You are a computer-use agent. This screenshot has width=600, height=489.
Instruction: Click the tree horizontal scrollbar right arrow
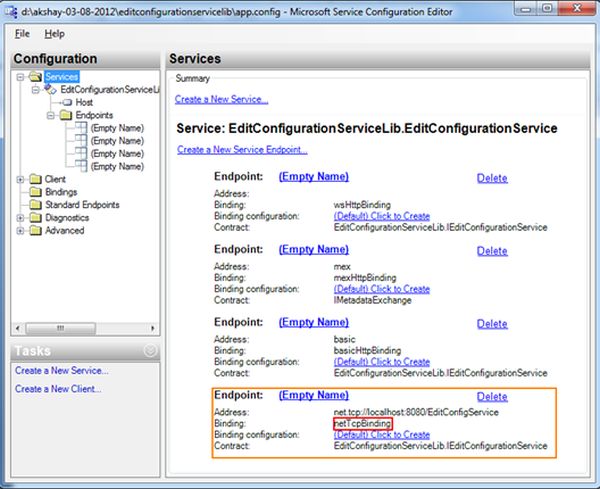(x=153, y=328)
